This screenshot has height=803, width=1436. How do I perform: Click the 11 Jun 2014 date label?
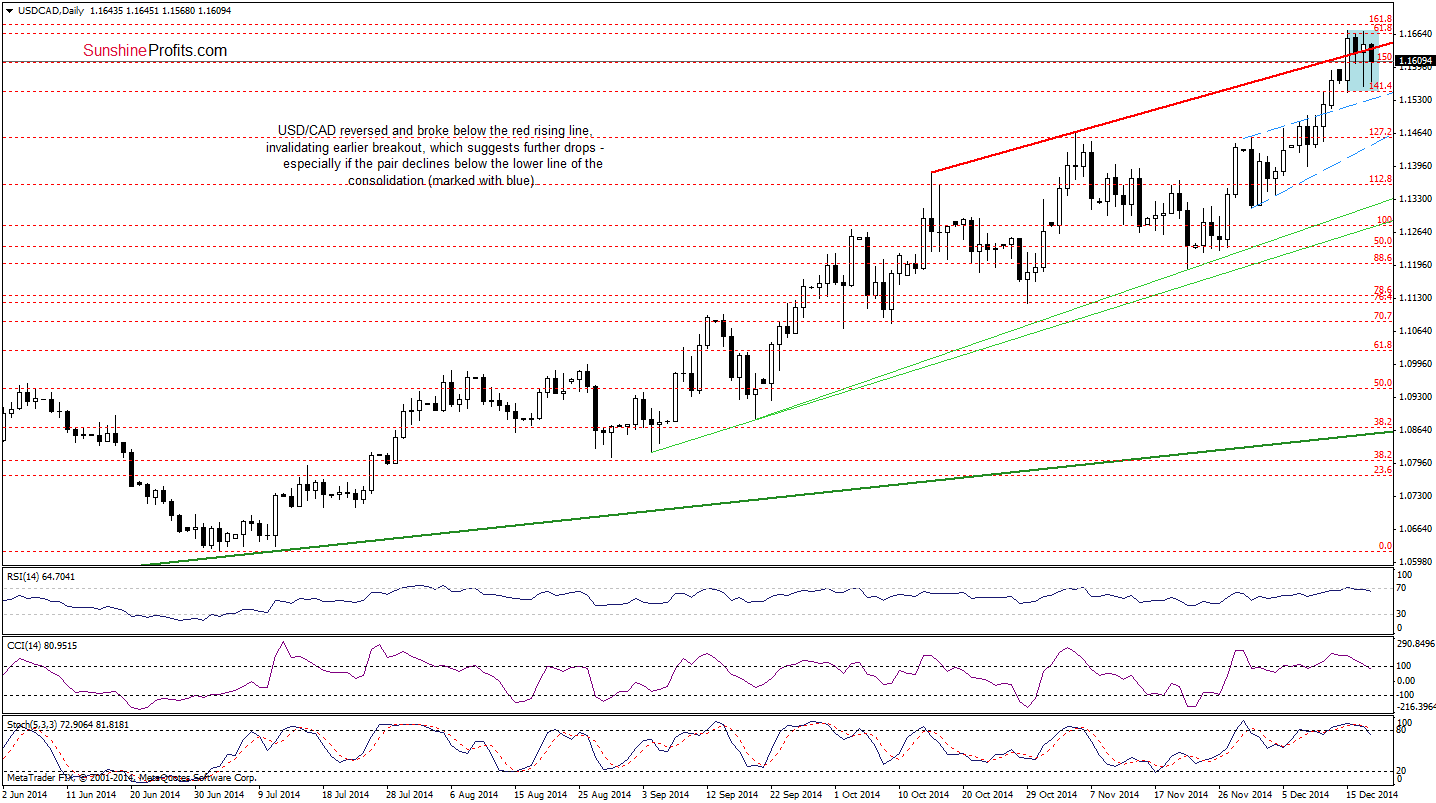pyautogui.click(x=89, y=794)
